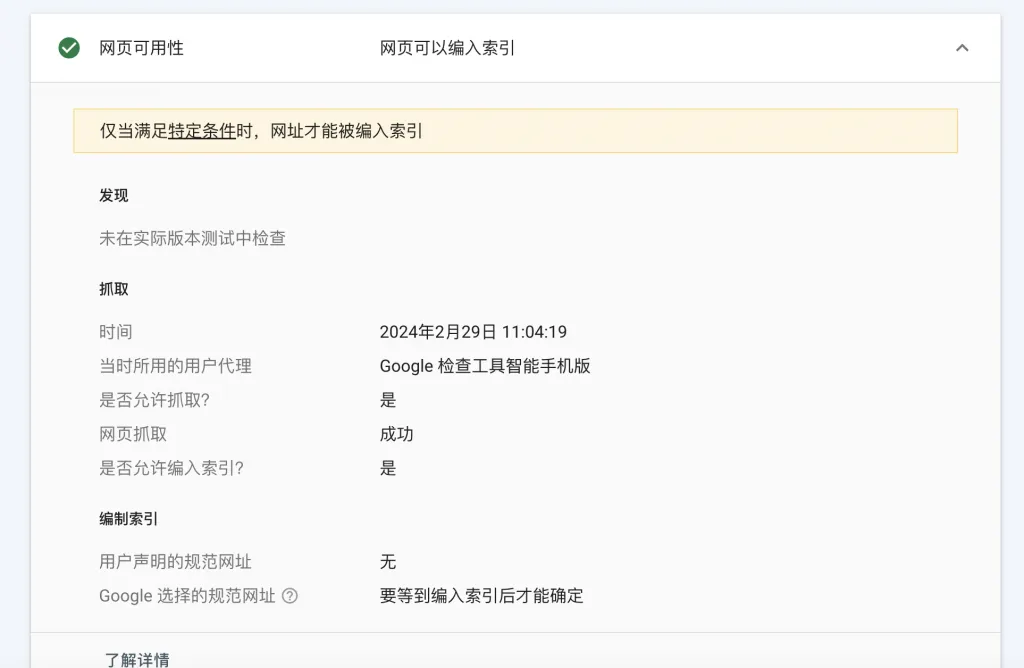
Task: Click the 网页可以编入索引 status text
Action: coord(447,48)
